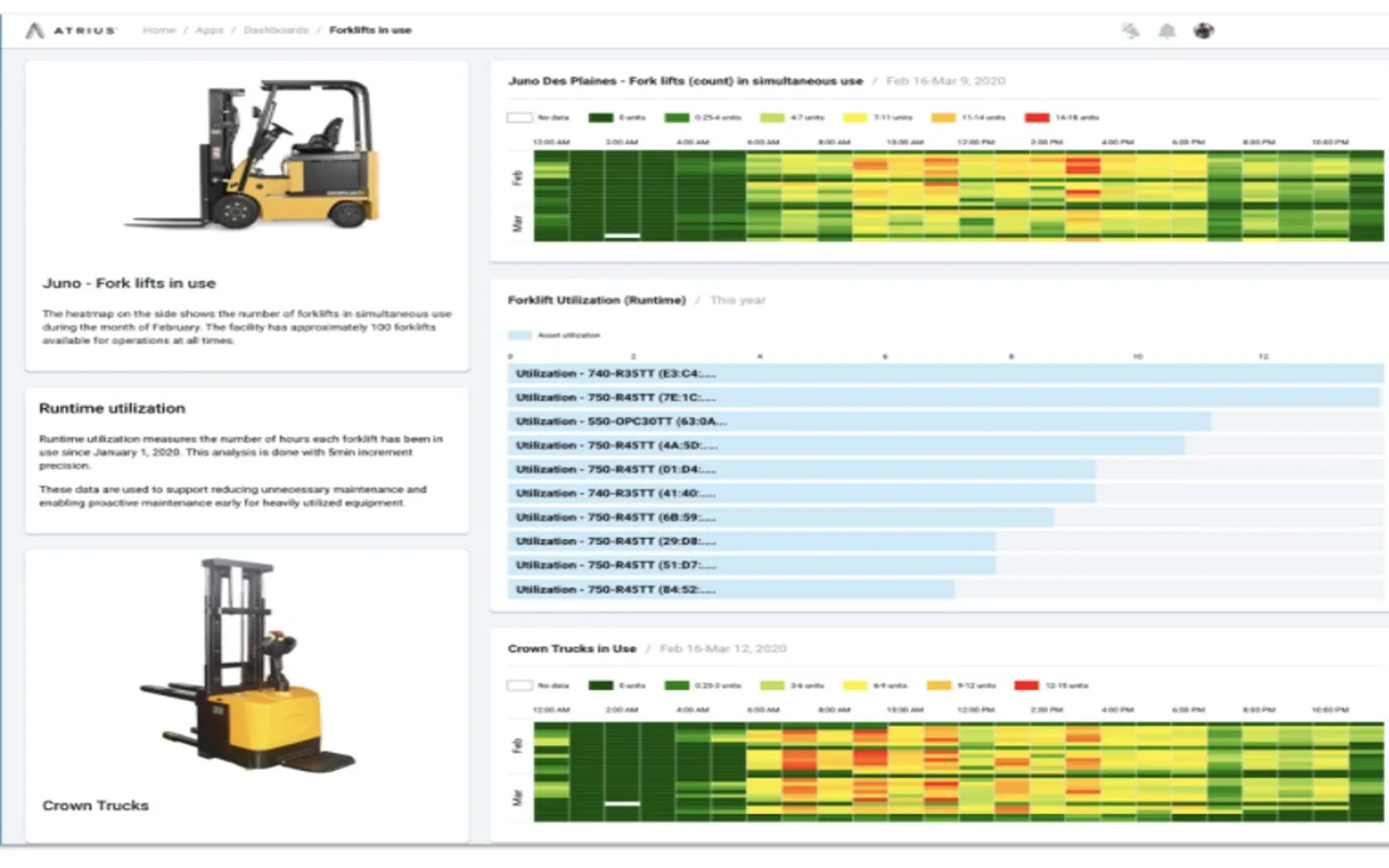Click the icon left of the notification bell
This screenshot has height=868, width=1389.
point(1130,31)
